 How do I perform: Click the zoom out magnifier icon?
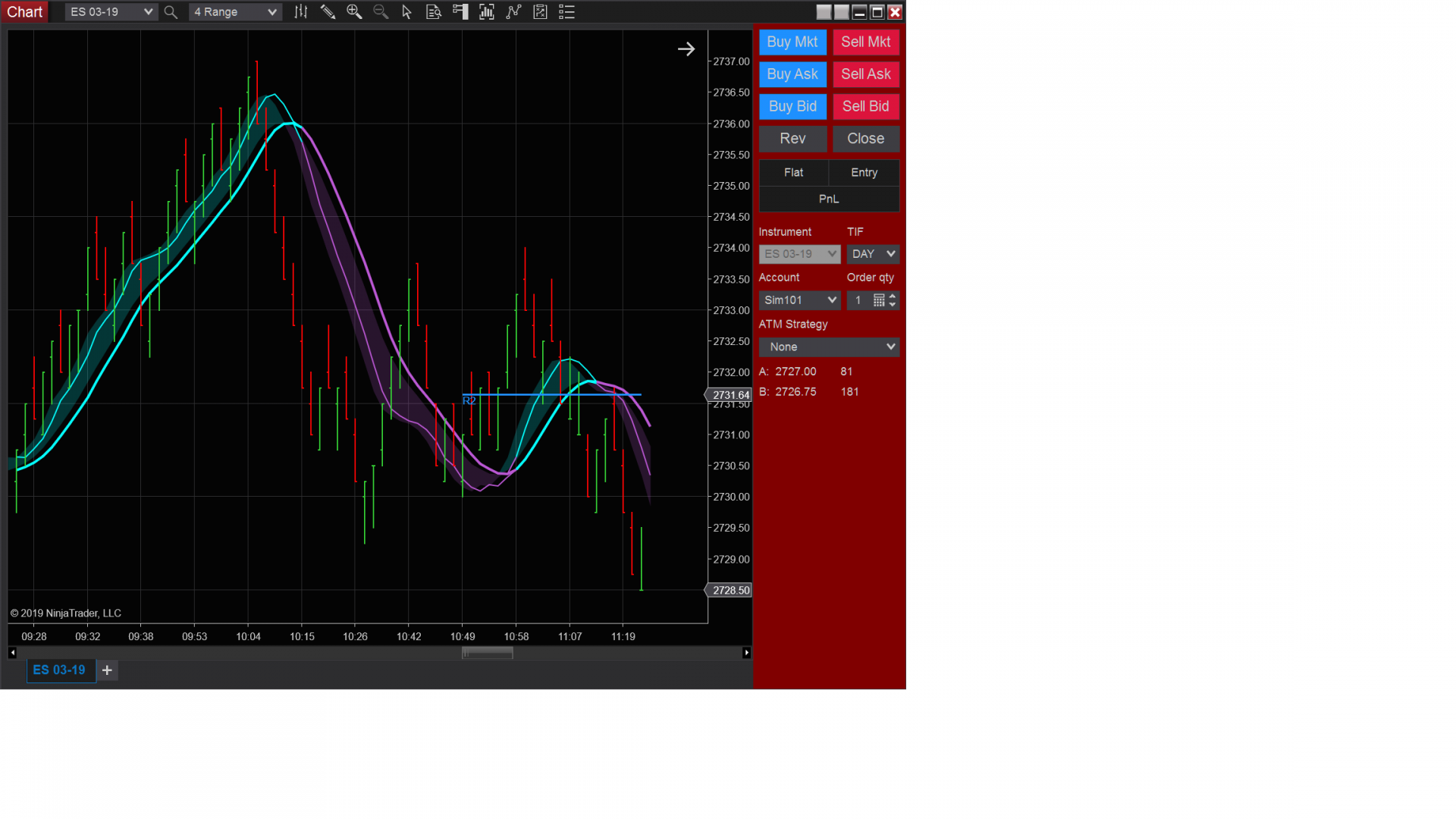[x=381, y=12]
